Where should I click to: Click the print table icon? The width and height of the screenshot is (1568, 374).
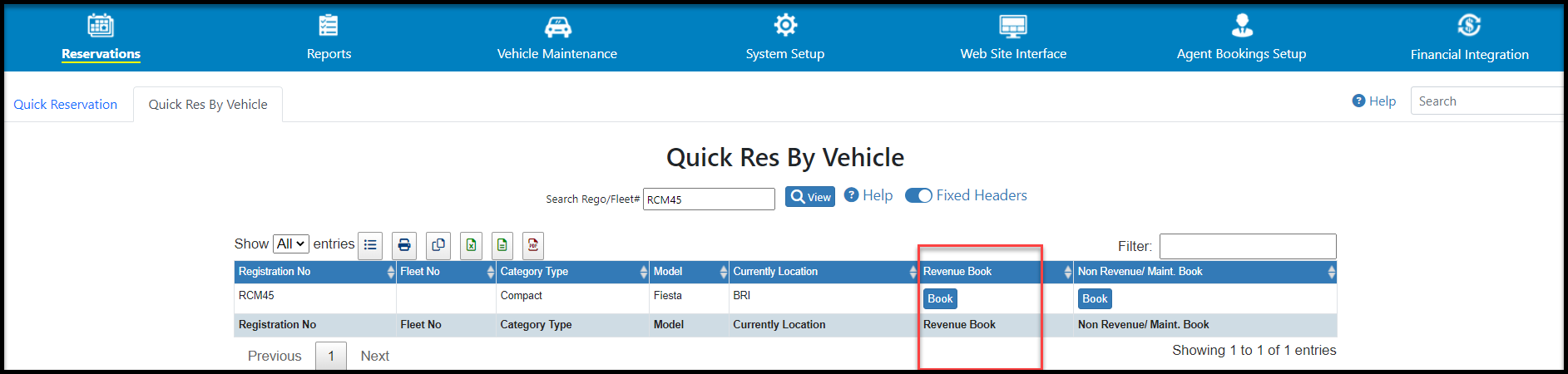tap(404, 245)
